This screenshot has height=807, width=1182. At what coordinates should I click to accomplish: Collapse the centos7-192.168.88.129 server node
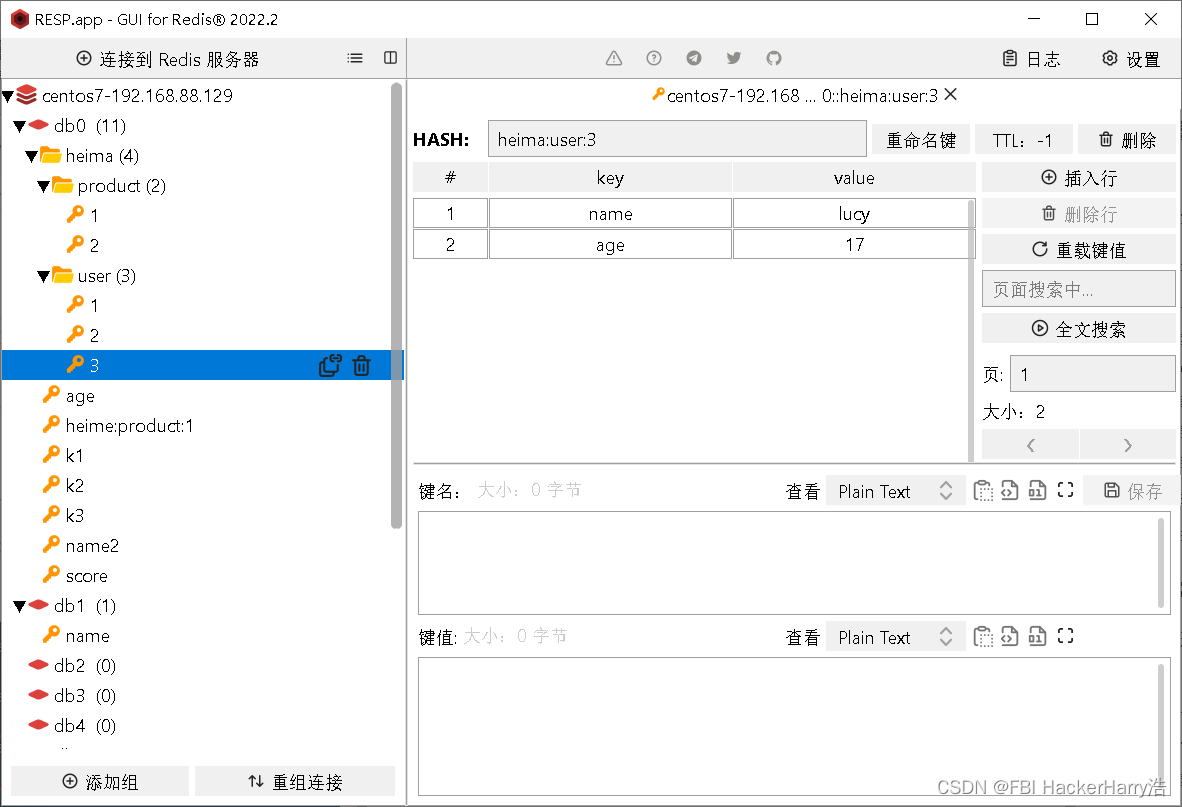(x=8, y=96)
